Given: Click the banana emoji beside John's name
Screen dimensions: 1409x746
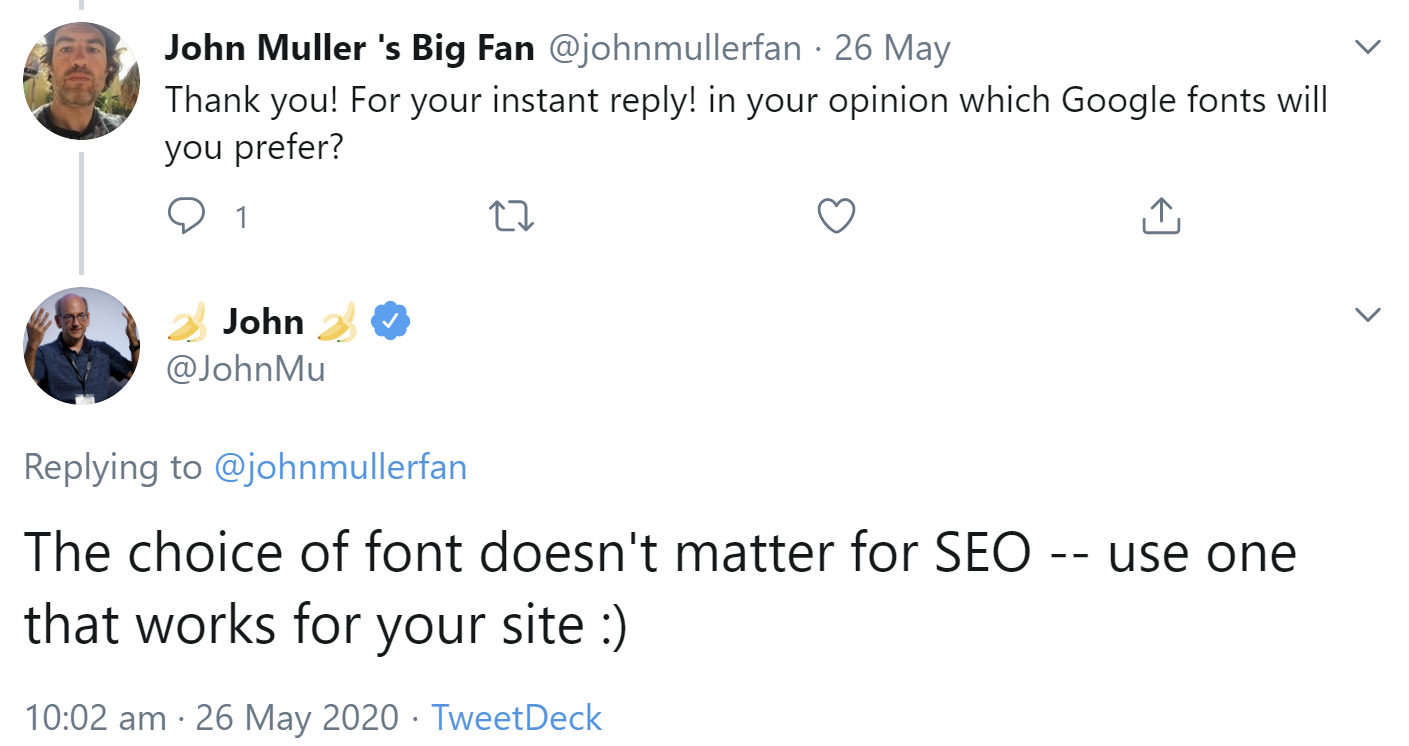Looking at the screenshot, I should tap(188, 322).
